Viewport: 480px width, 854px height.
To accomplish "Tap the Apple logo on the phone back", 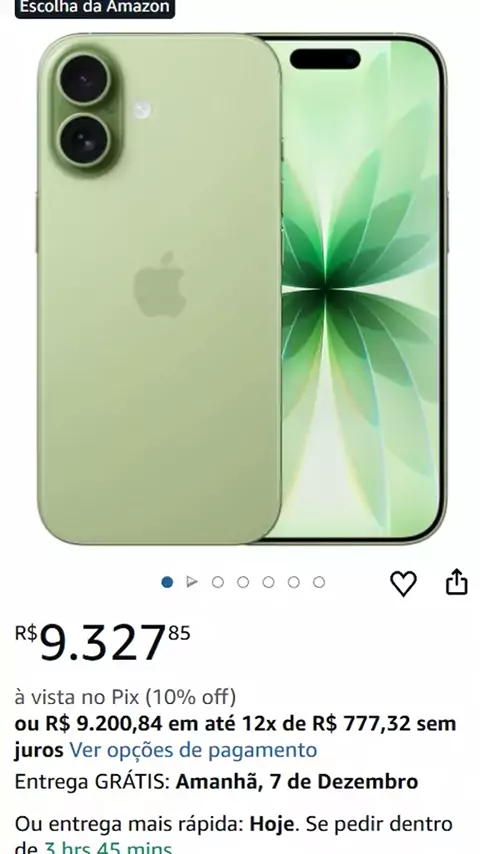I will tap(160, 284).
